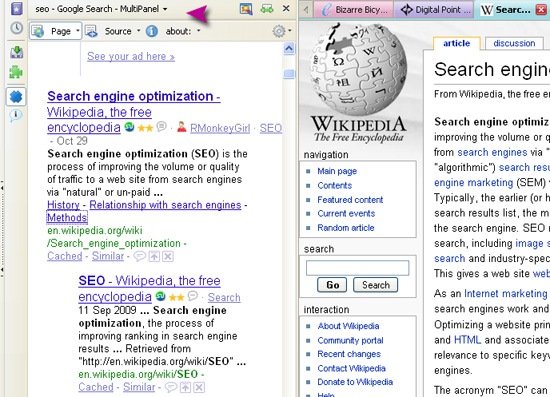Click the green globe icon after second result
Viewport: 550px width, 397px height.
point(160,296)
